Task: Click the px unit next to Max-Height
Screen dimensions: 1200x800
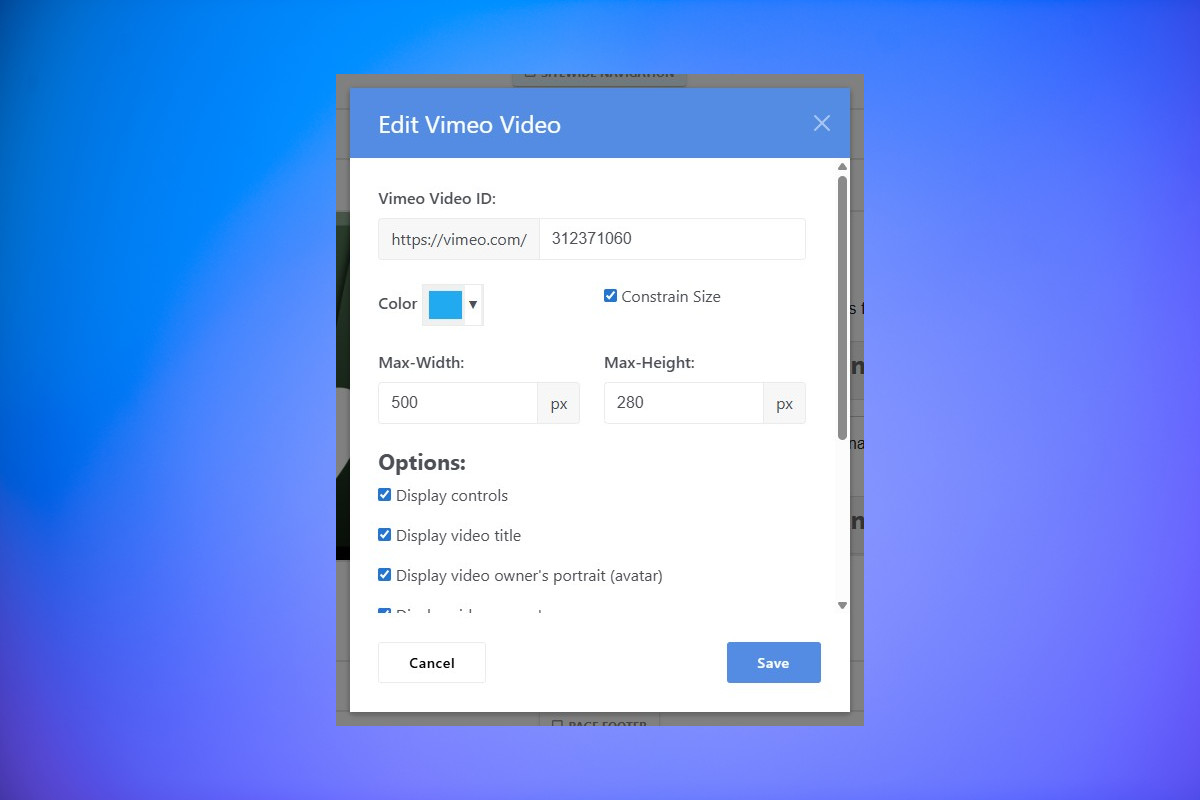Action: [x=785, y=403]
